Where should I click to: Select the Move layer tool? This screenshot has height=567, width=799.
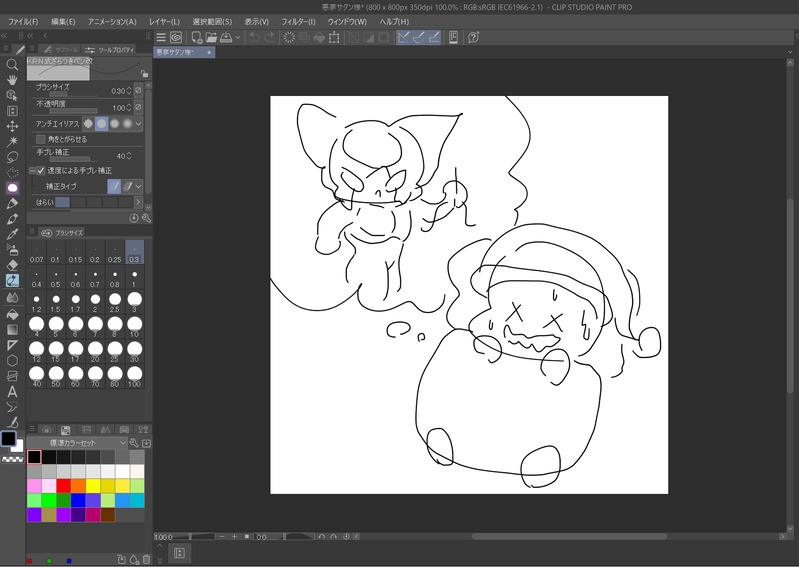[x=12, y=126]
